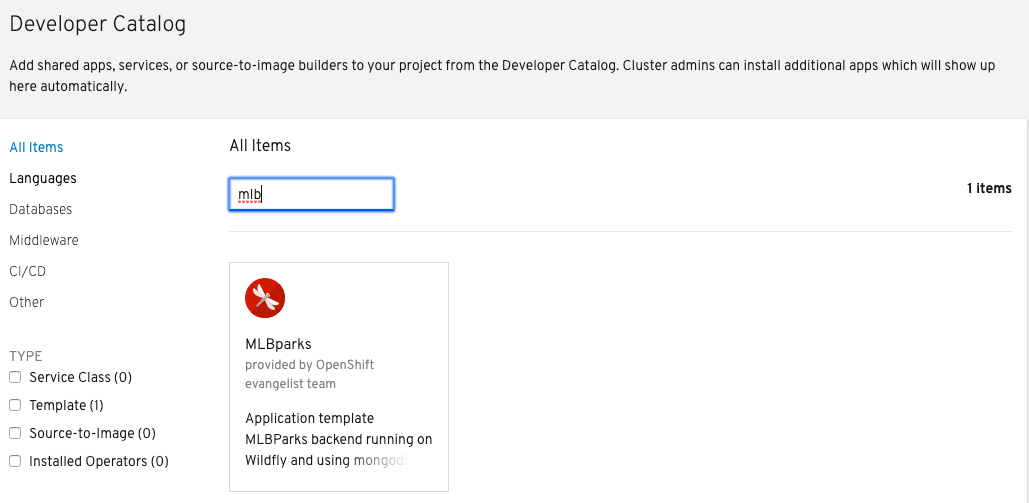Choose the Middleware category
The image size is (1029, 503).
[44, 240]
